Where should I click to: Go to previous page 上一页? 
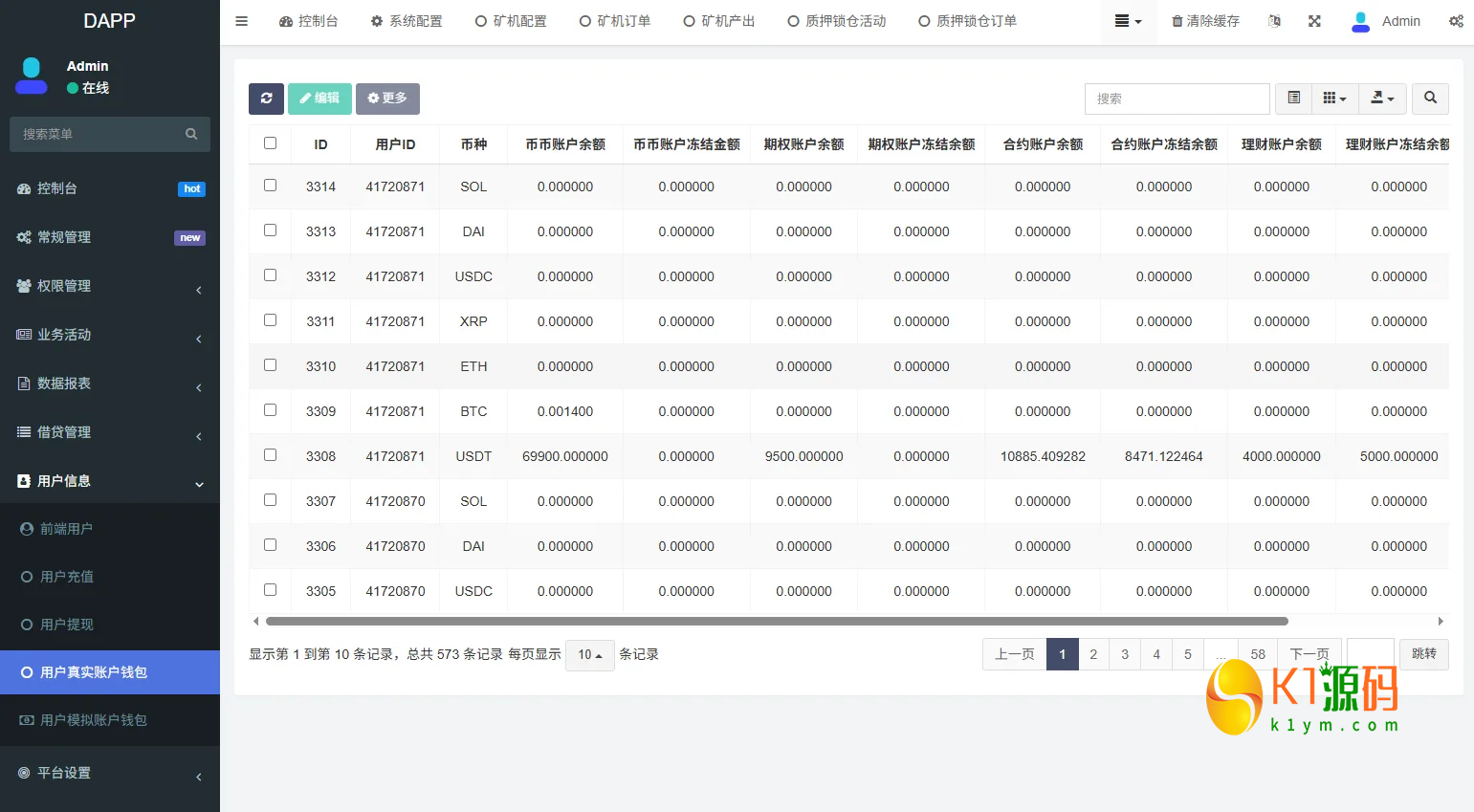click(x=1015, y=654)
